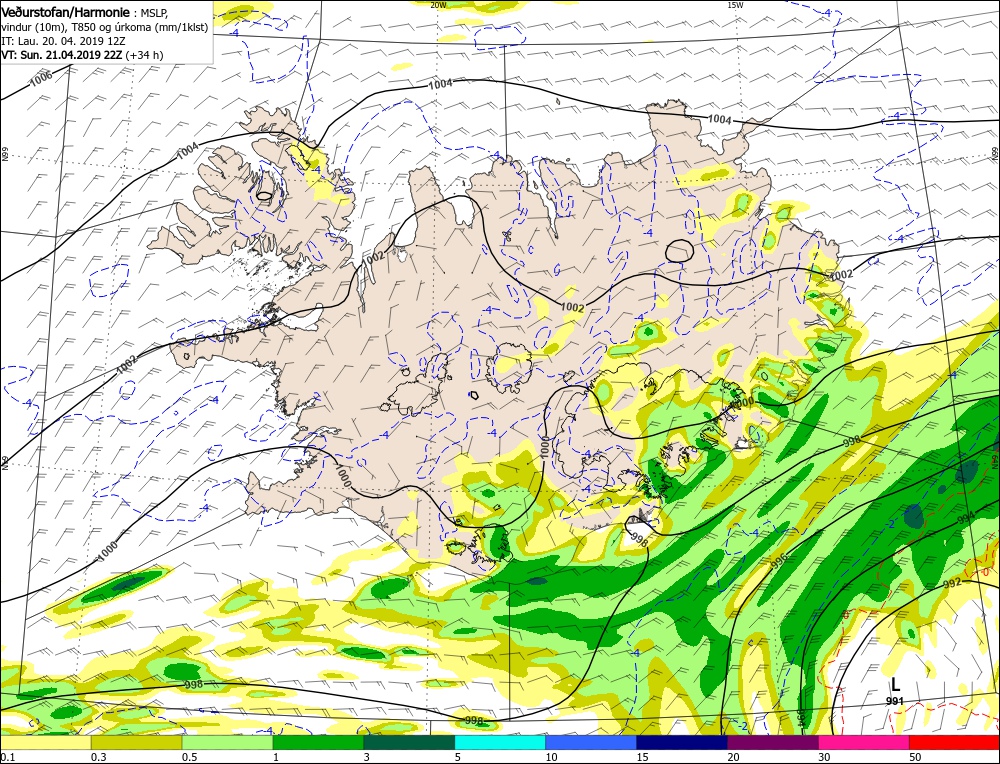Click the '992' isobar label
The image size is (1000, 764).
[952, 584]
